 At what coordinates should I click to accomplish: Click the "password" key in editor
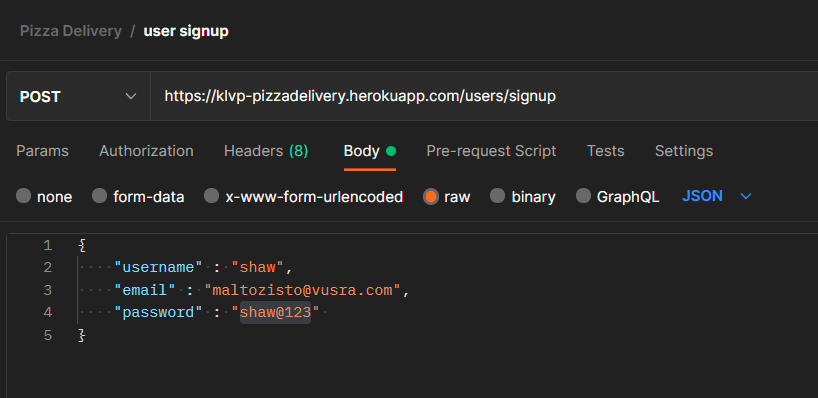[158, 312]
